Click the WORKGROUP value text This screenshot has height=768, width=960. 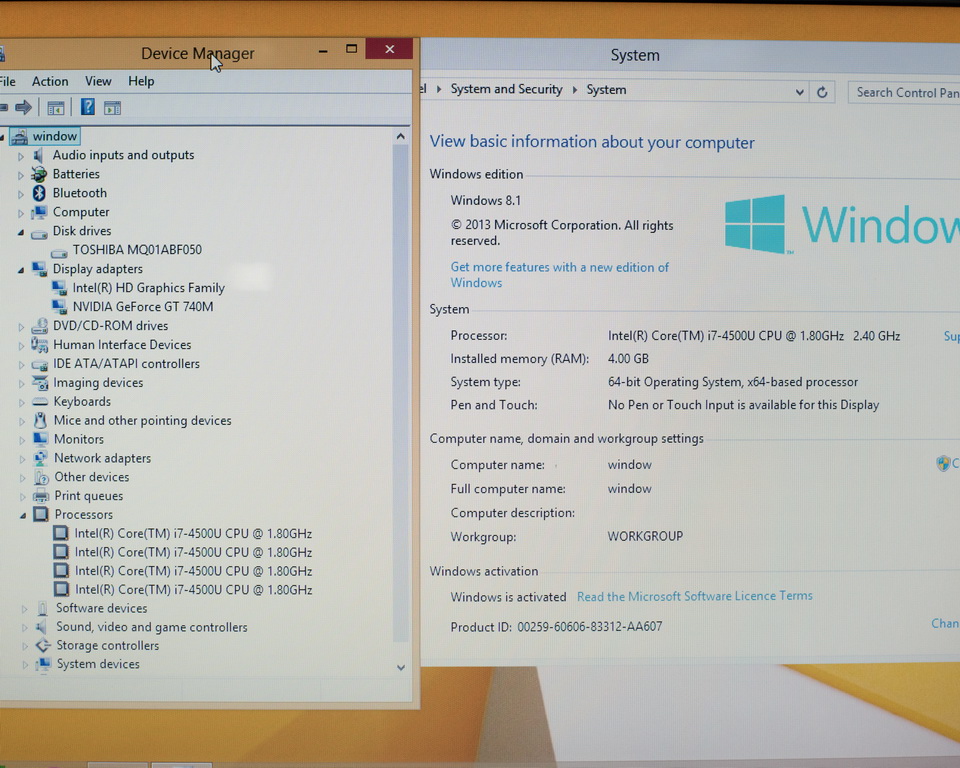[645, 536]
